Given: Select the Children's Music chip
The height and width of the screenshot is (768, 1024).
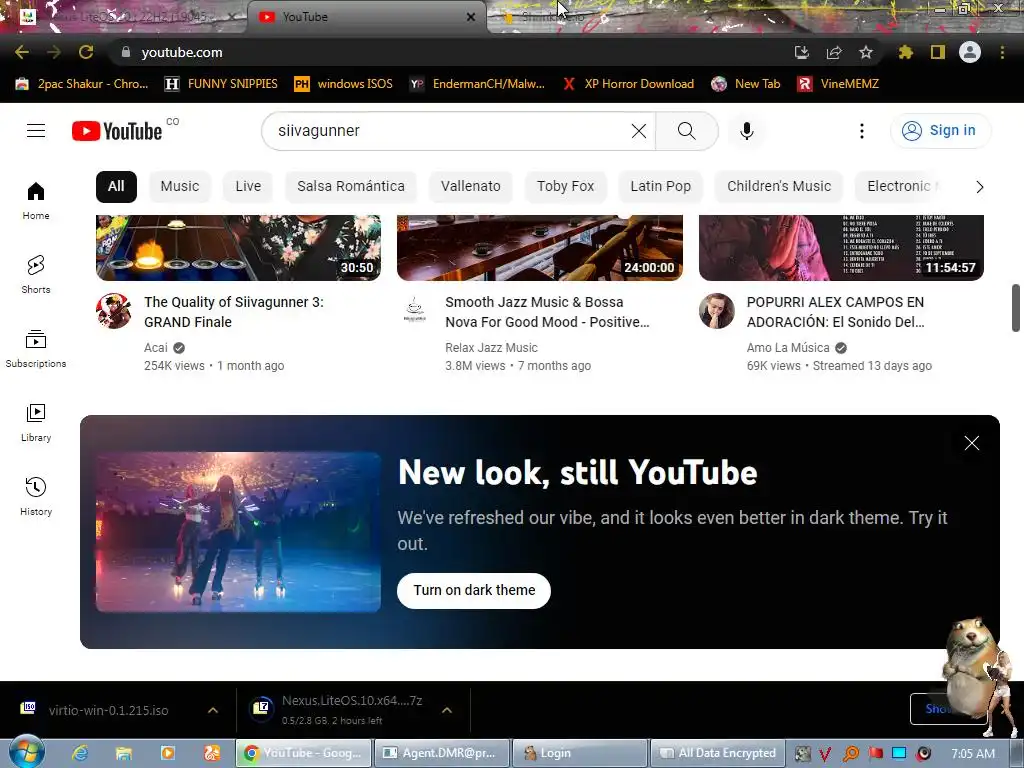Looking at the screenshot, I should pos(779,187).
